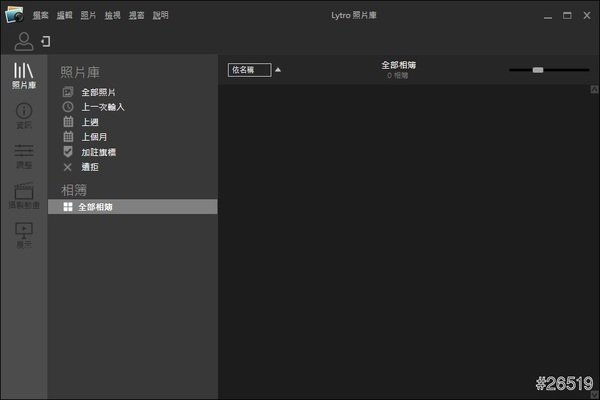Toggle the sort direction triangle arrow
Screen dimensions: 600x400
278,70
